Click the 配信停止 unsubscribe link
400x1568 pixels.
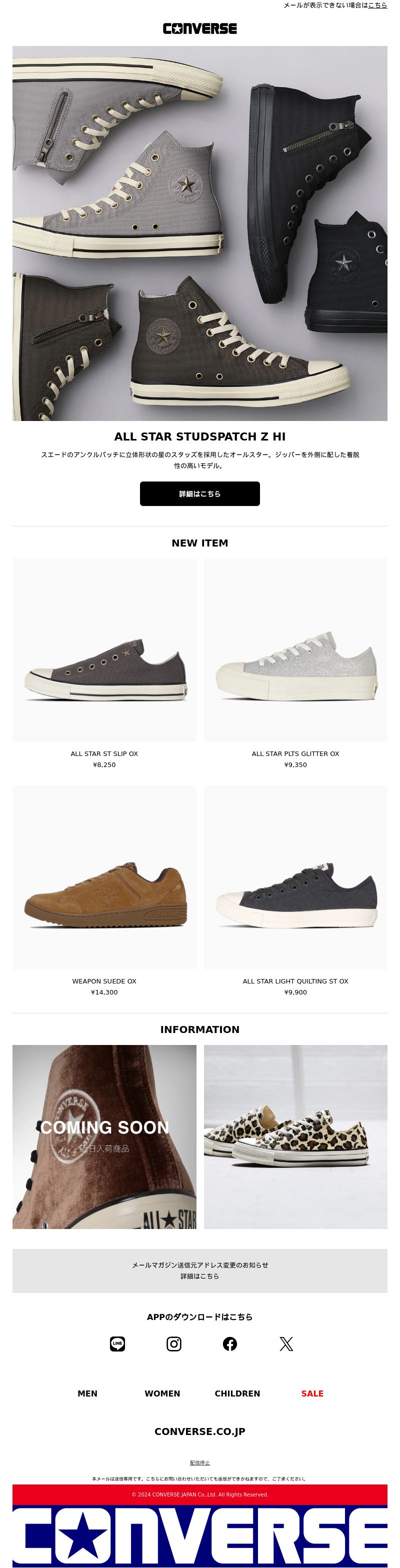(x=199, y=1462)
